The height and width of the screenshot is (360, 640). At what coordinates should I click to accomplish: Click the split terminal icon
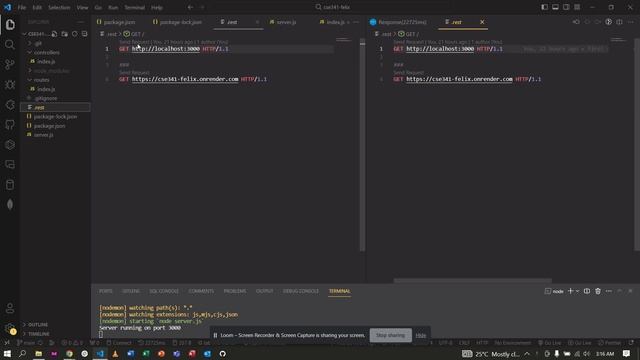[x=587, y=291]
